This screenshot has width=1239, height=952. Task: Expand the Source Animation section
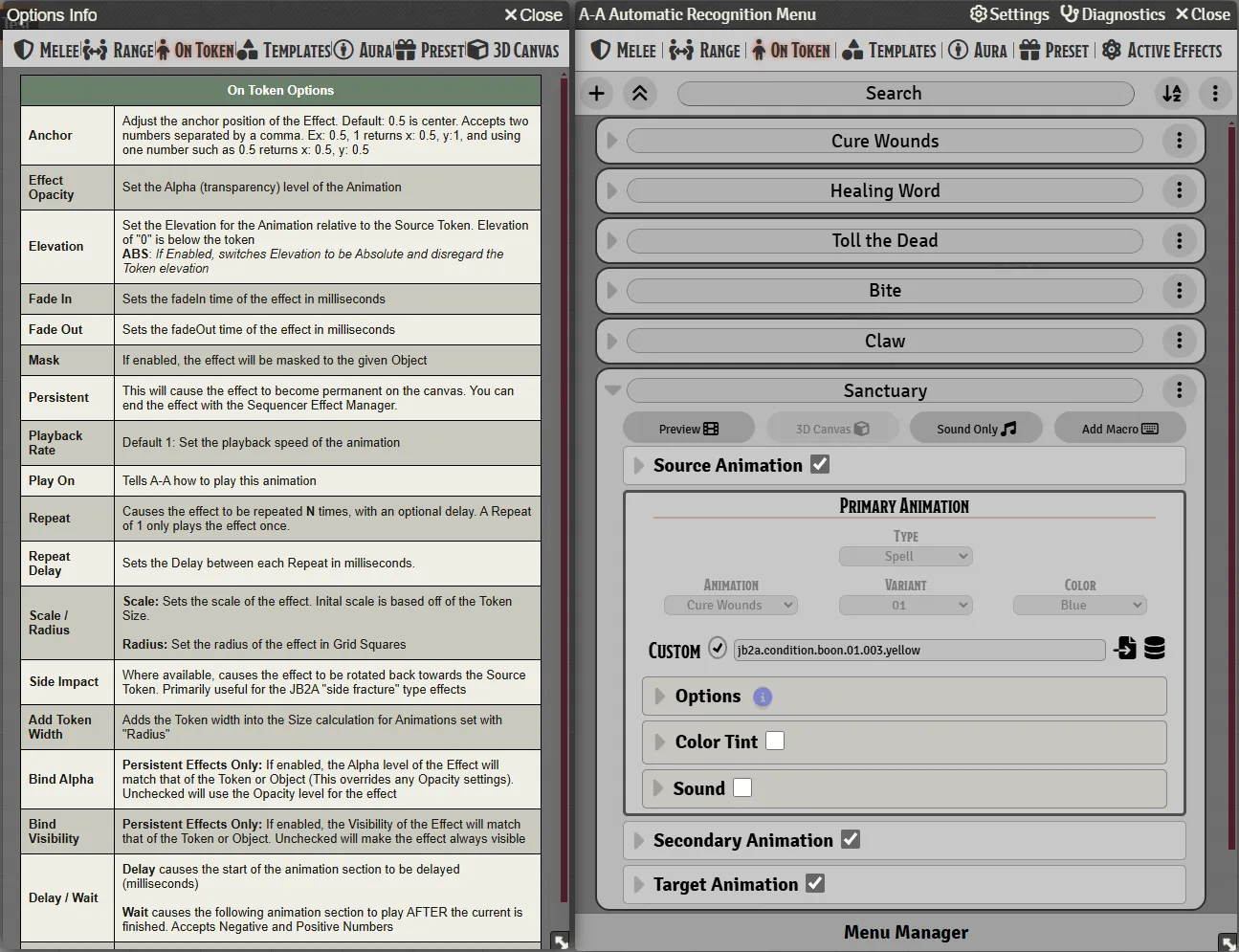pos(639,465)
